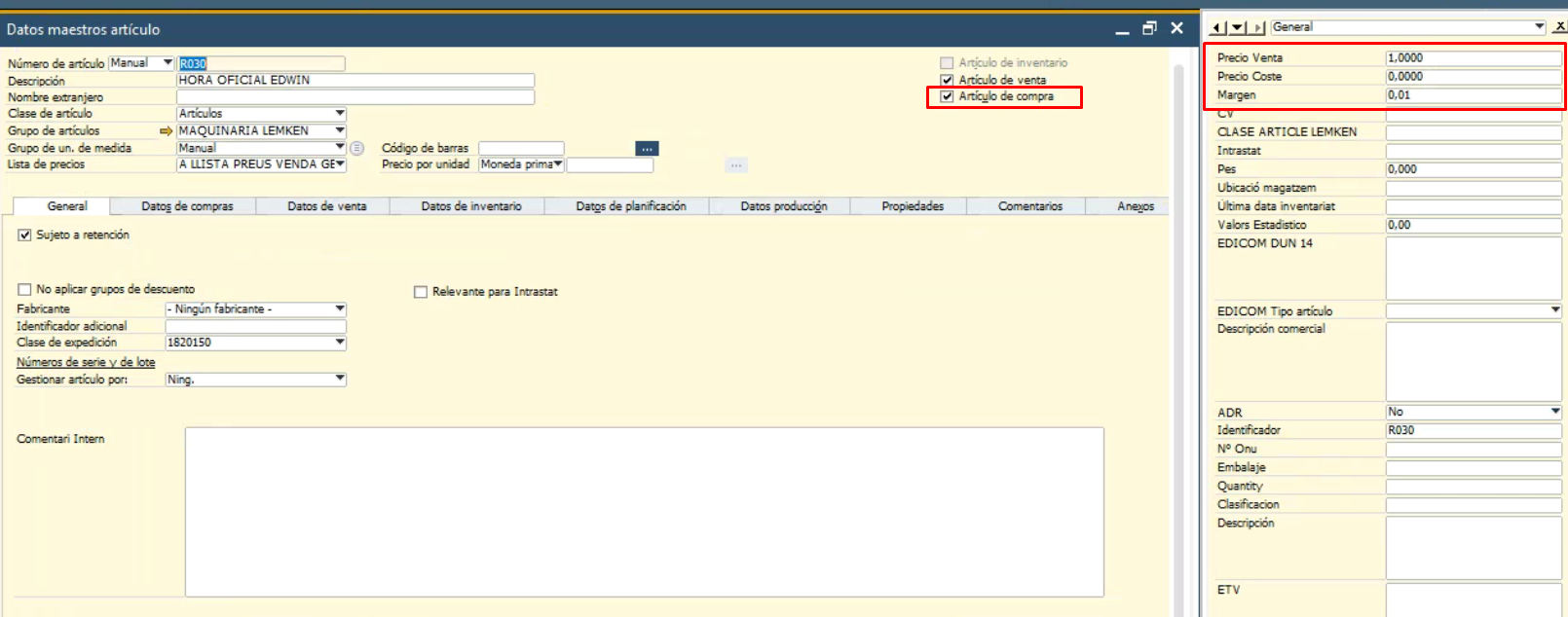The height and width of the screenshot is (617, 1568).
Task: Click the EDICOM DUN 14 text box
Action: (x=1474, y=268)
